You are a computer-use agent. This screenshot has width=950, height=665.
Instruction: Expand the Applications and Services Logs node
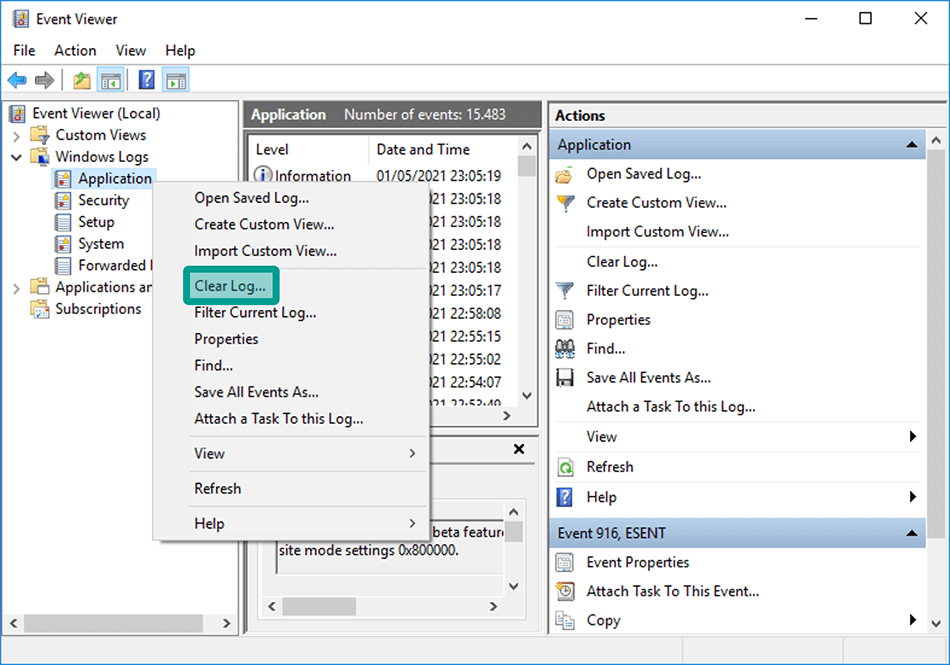pos(16,288)
